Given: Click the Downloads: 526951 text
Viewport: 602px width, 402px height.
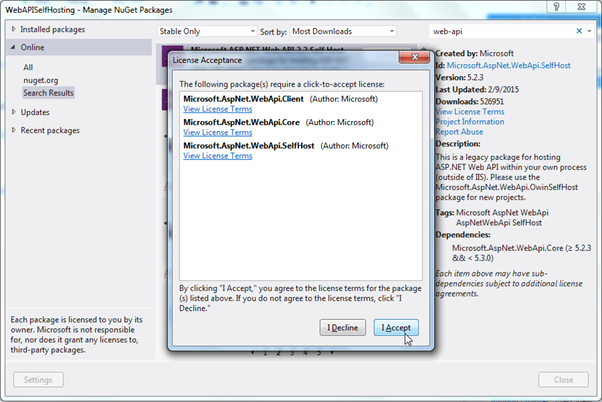Looking at the screenshot, I should pyautogui.click(x=470, y=102).
